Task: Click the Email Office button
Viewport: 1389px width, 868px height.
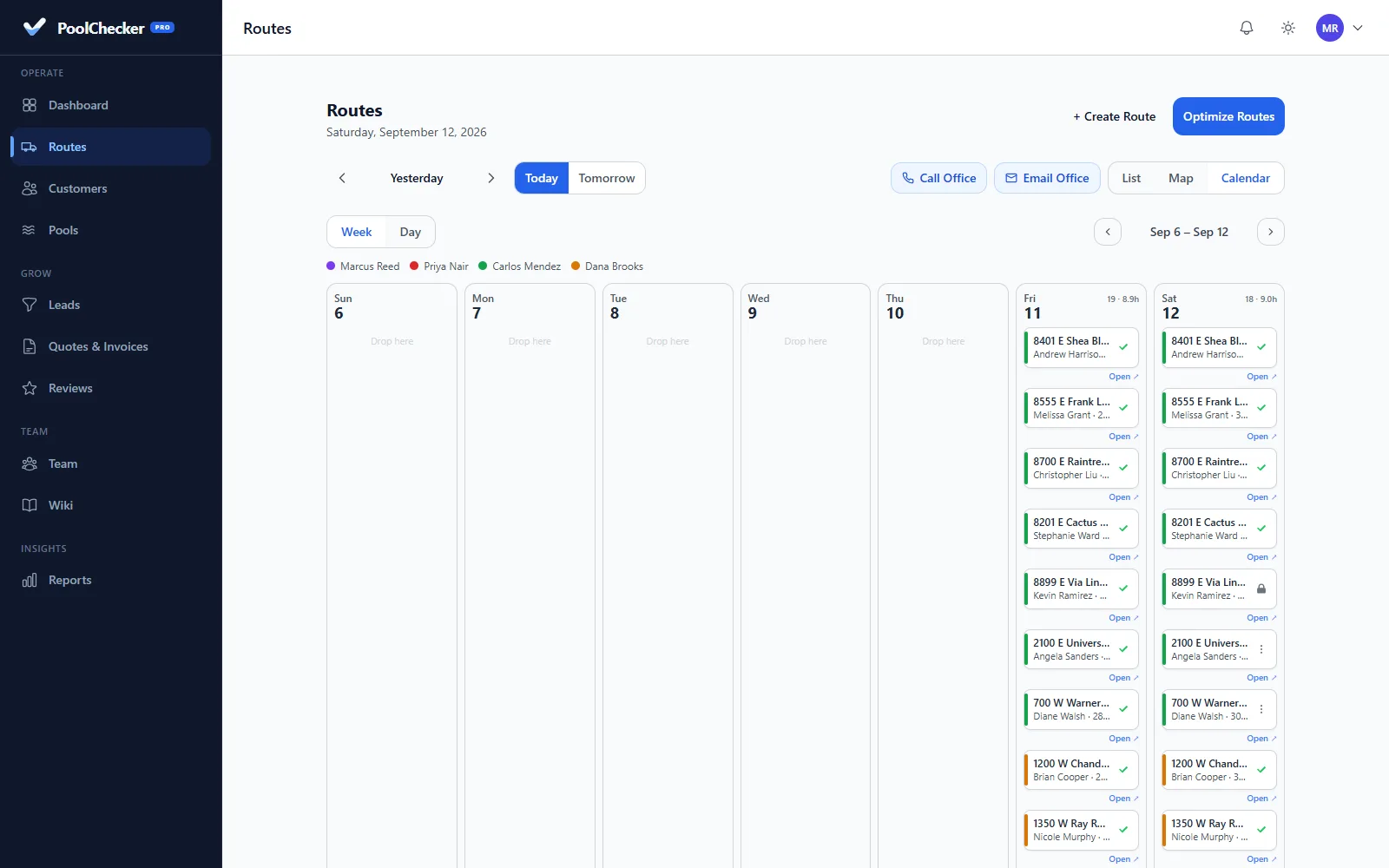Action: [x=1047, y=178]
